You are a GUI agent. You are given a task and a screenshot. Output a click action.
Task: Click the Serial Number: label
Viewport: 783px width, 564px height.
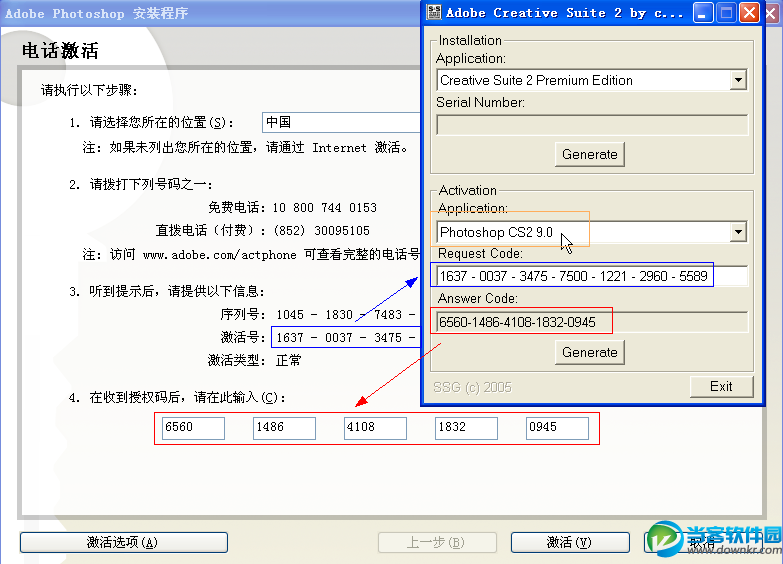480,102
